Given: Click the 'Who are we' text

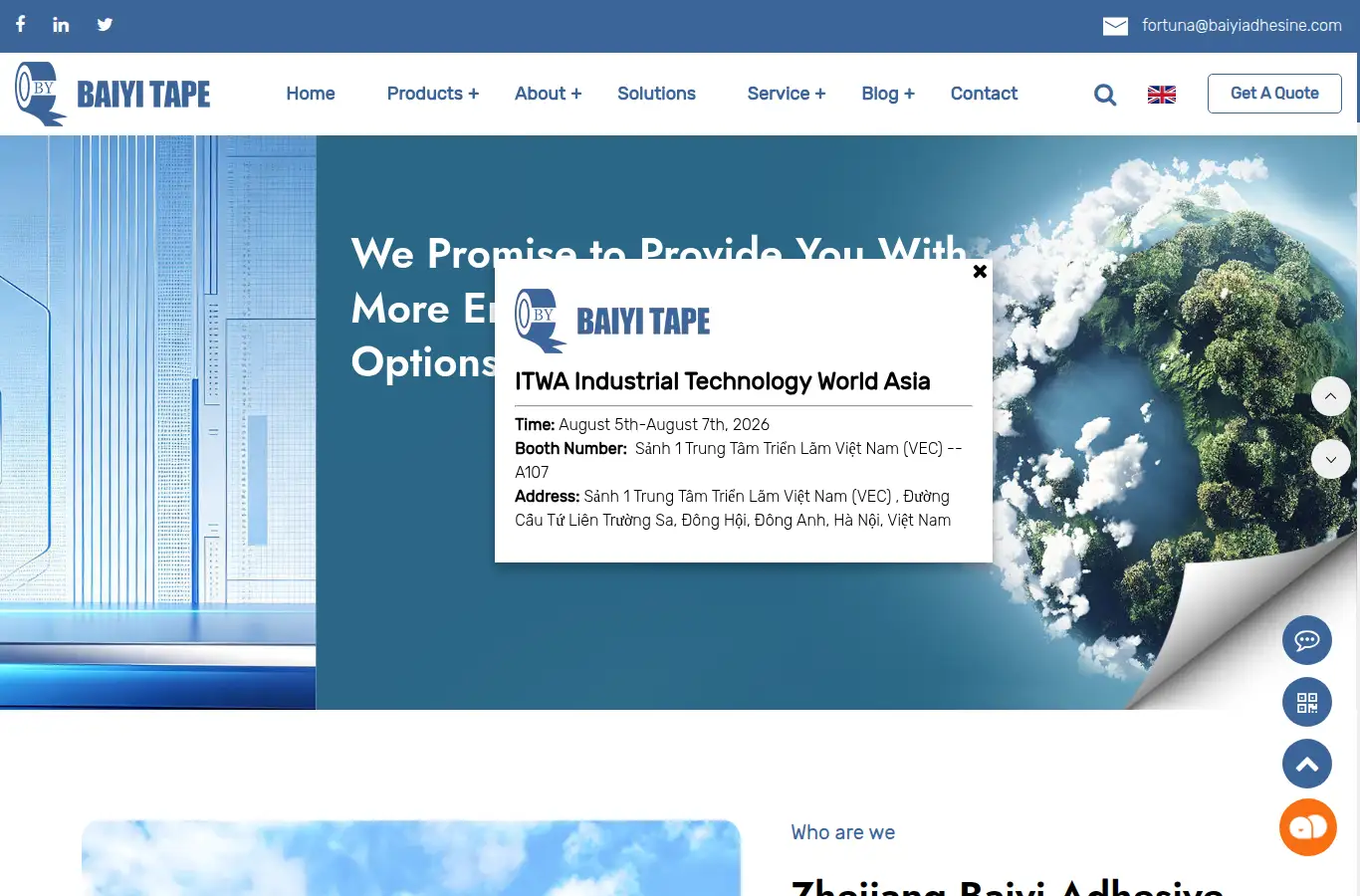Looking at the screenshot, I should 843,832.
